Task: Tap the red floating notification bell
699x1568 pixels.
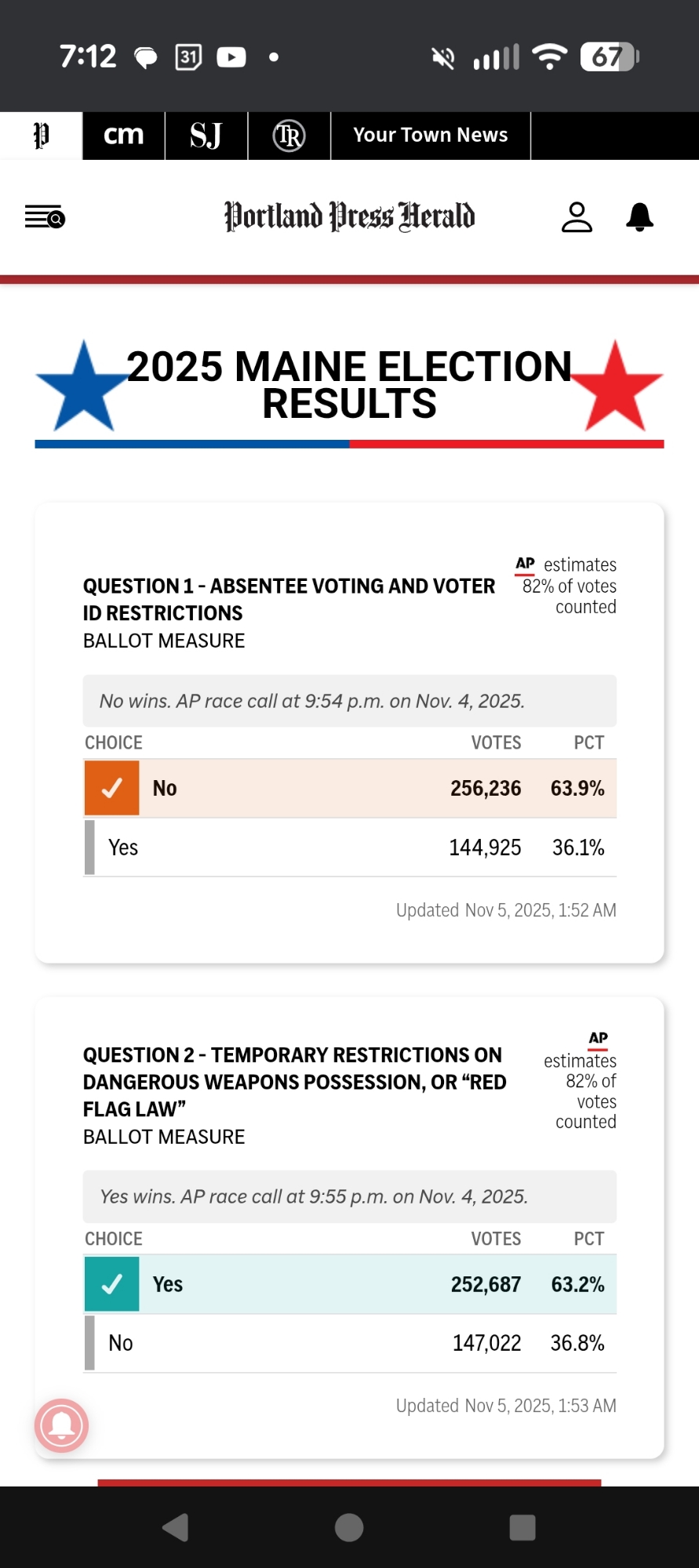Action: [x=61, y=1425]
